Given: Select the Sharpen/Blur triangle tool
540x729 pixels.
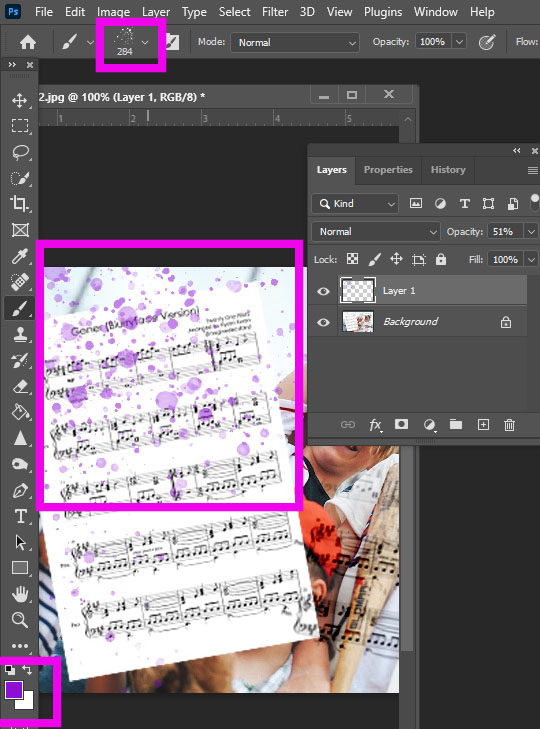Looking at the screenshot, I should [20, 438].
